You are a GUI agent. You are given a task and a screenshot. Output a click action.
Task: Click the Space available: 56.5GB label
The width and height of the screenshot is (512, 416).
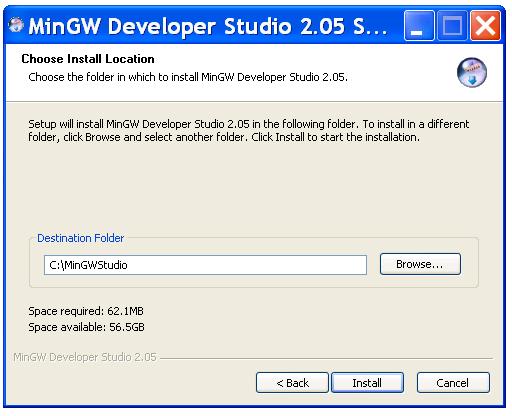pos(86,327)
